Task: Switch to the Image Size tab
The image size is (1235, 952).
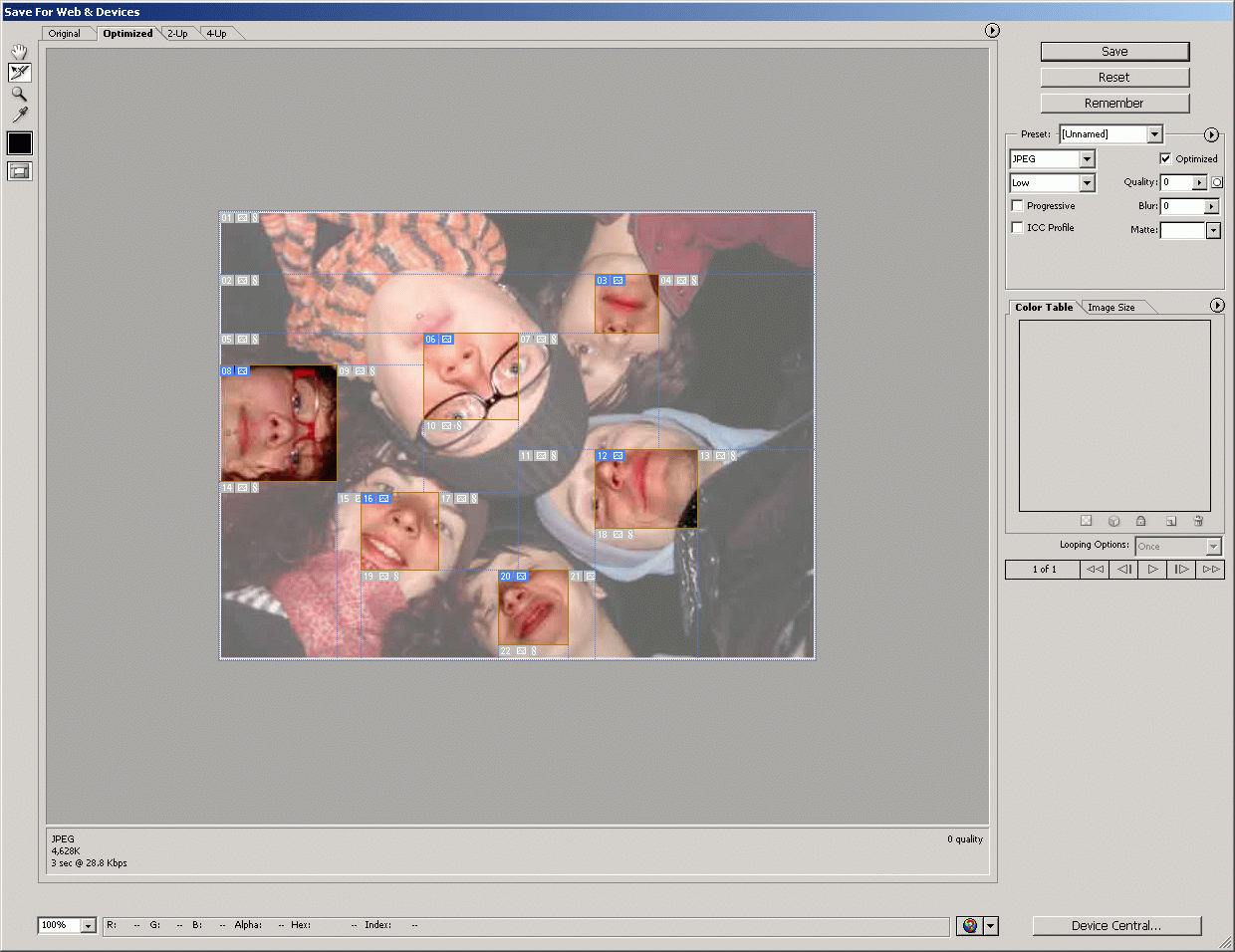Action: [1111, 307]
